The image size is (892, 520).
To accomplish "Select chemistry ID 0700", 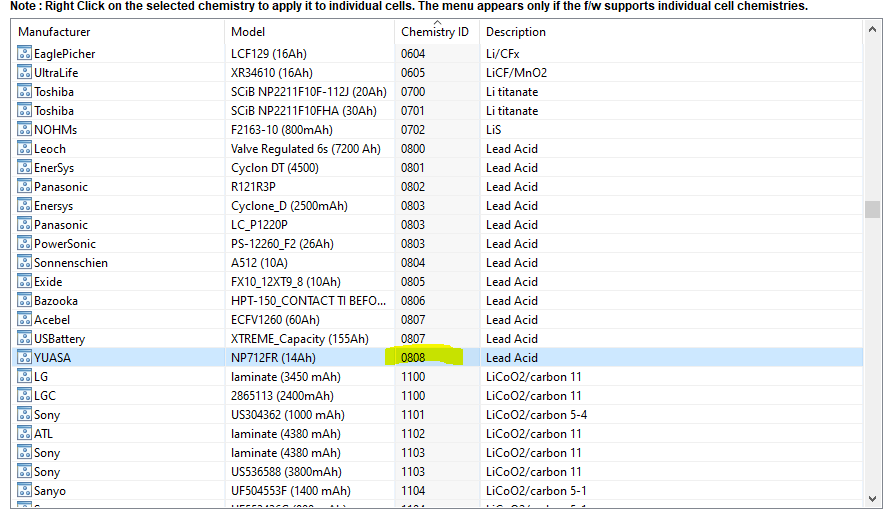I will tap(413, 92).
